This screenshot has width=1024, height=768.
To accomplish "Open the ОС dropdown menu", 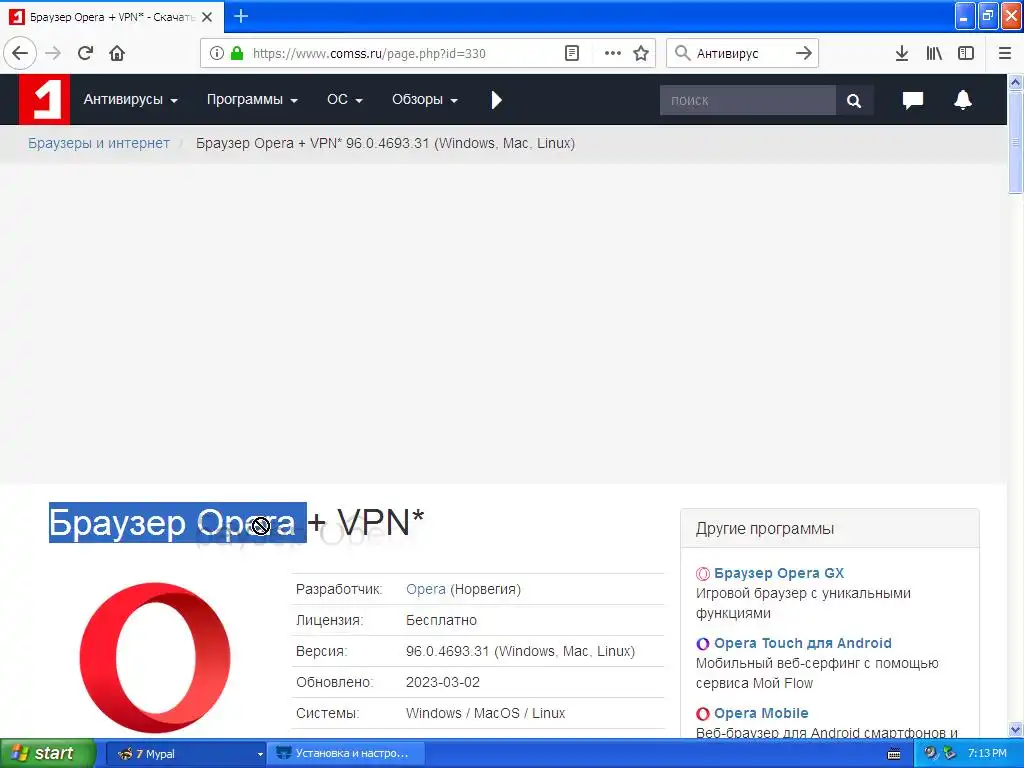I will tap(345, 100).
